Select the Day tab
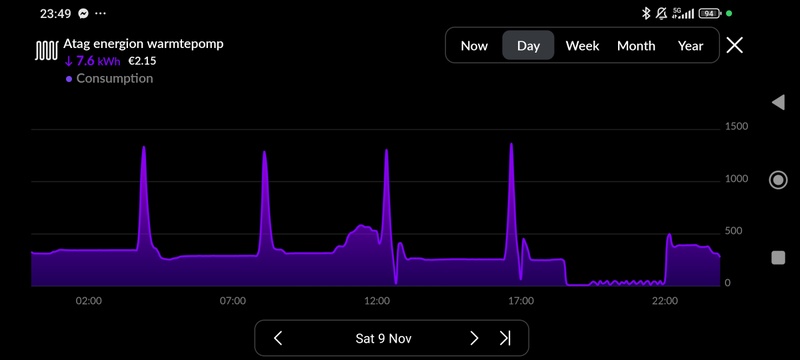Screen dimensions: 800x360 528,45
